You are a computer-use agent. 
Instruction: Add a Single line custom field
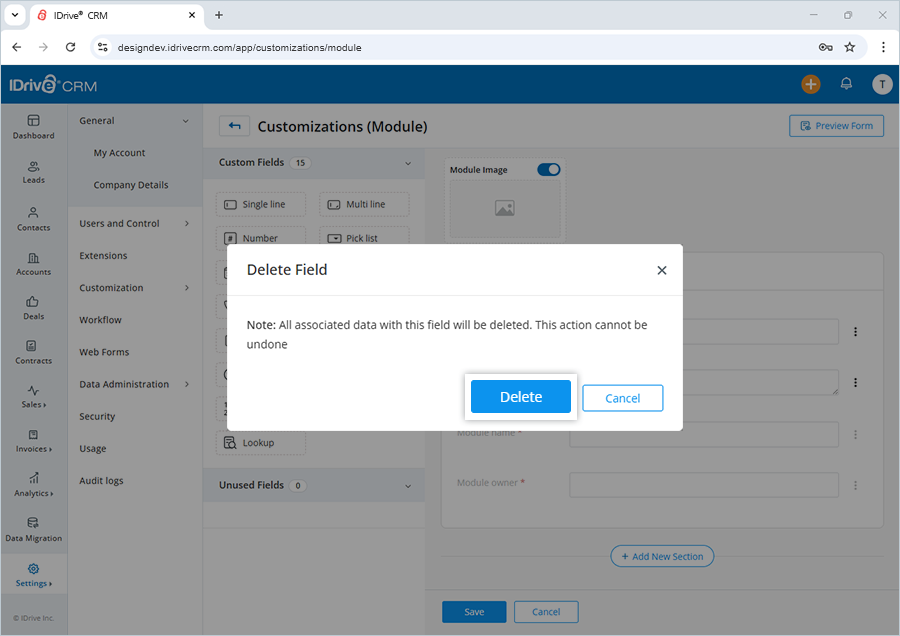click(260, 204)
